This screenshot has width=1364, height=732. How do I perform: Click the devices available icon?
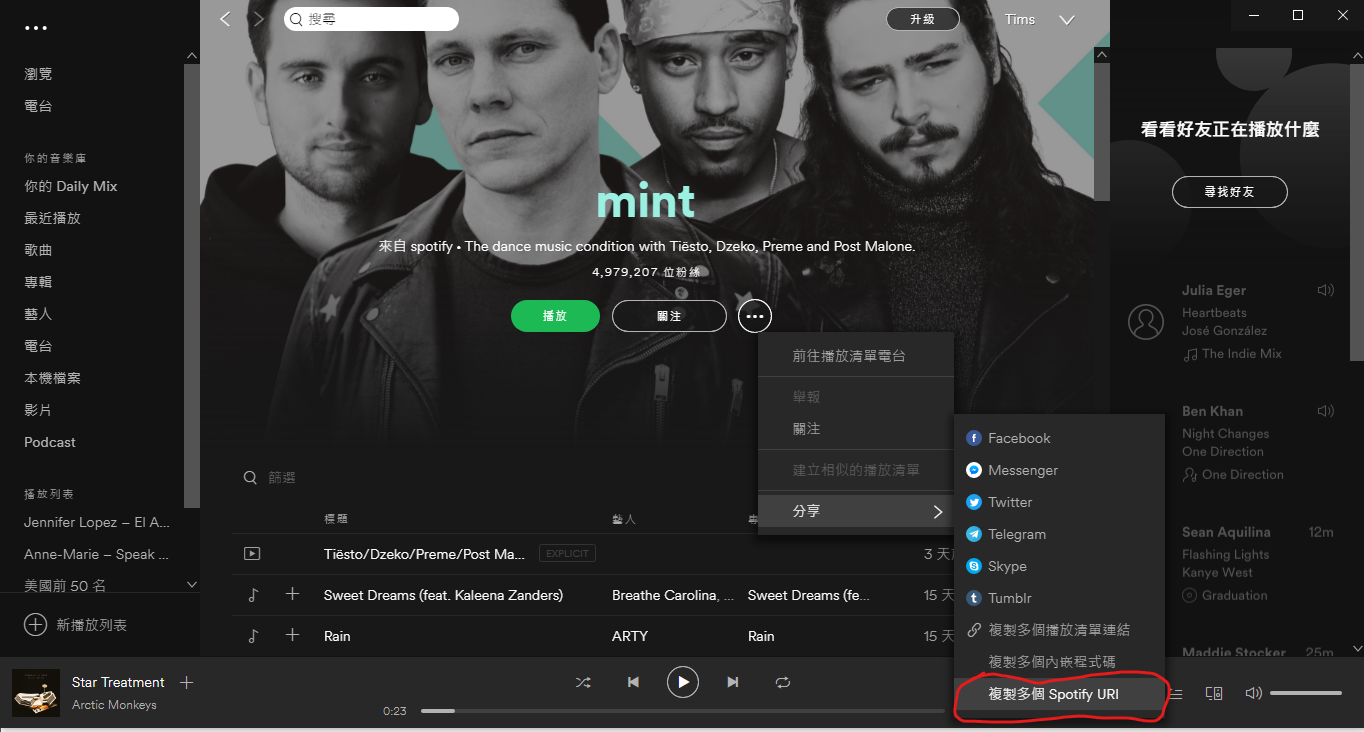[x=1214, y=693]
